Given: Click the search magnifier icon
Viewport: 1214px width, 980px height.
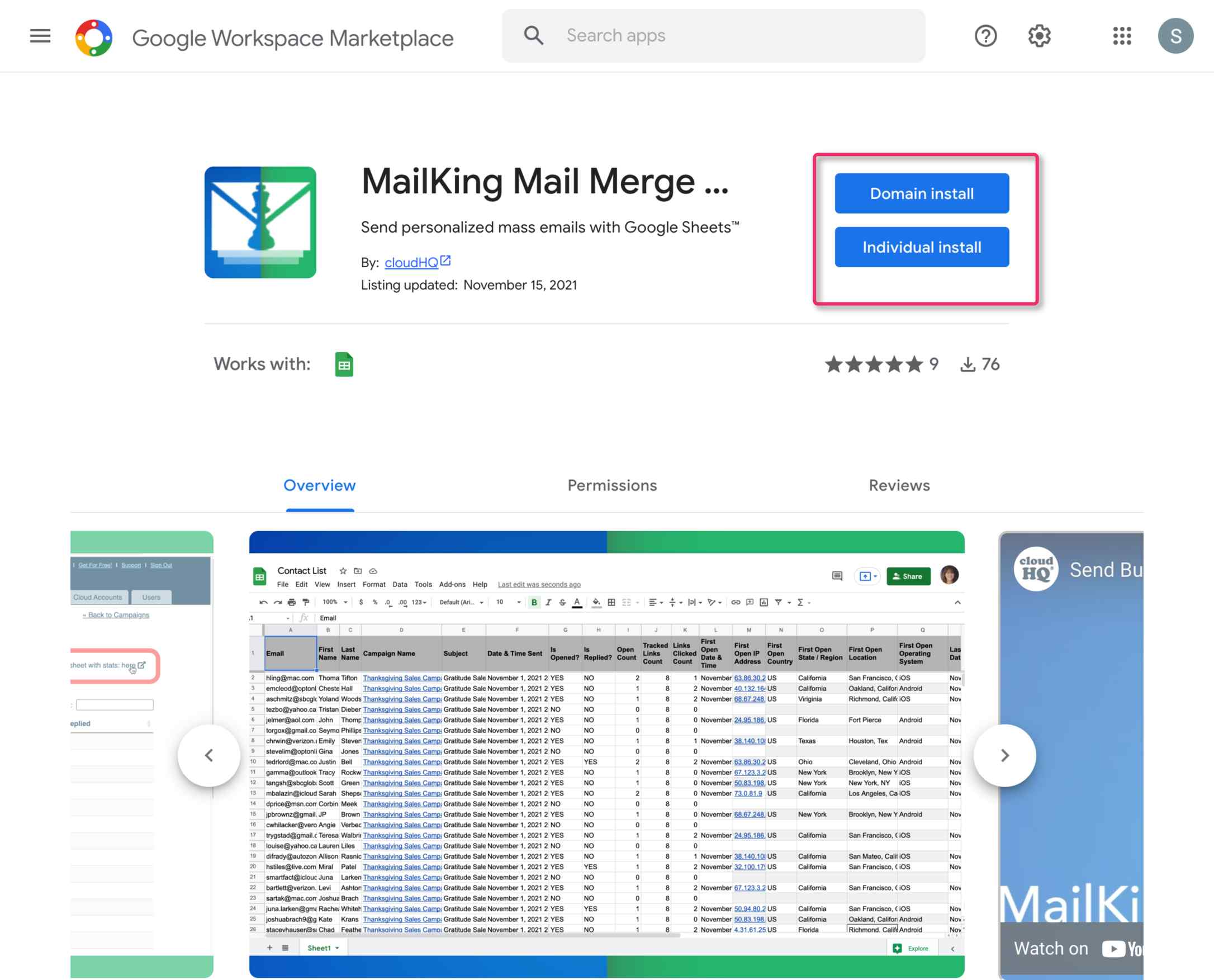Looking at the screenshot, I should tap(533, 36).
